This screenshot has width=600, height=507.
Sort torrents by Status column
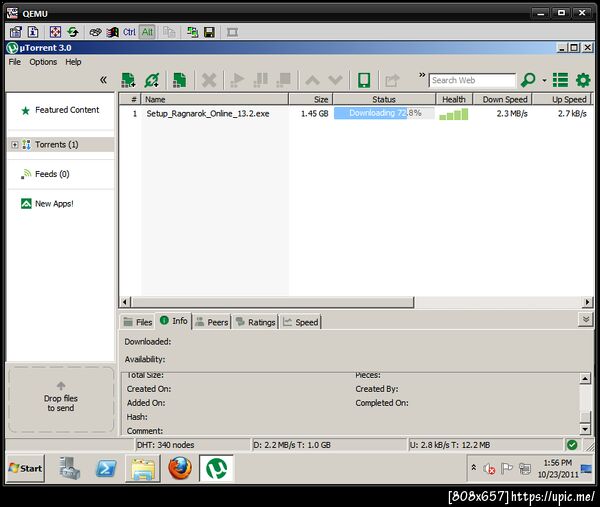click(384, 99)
